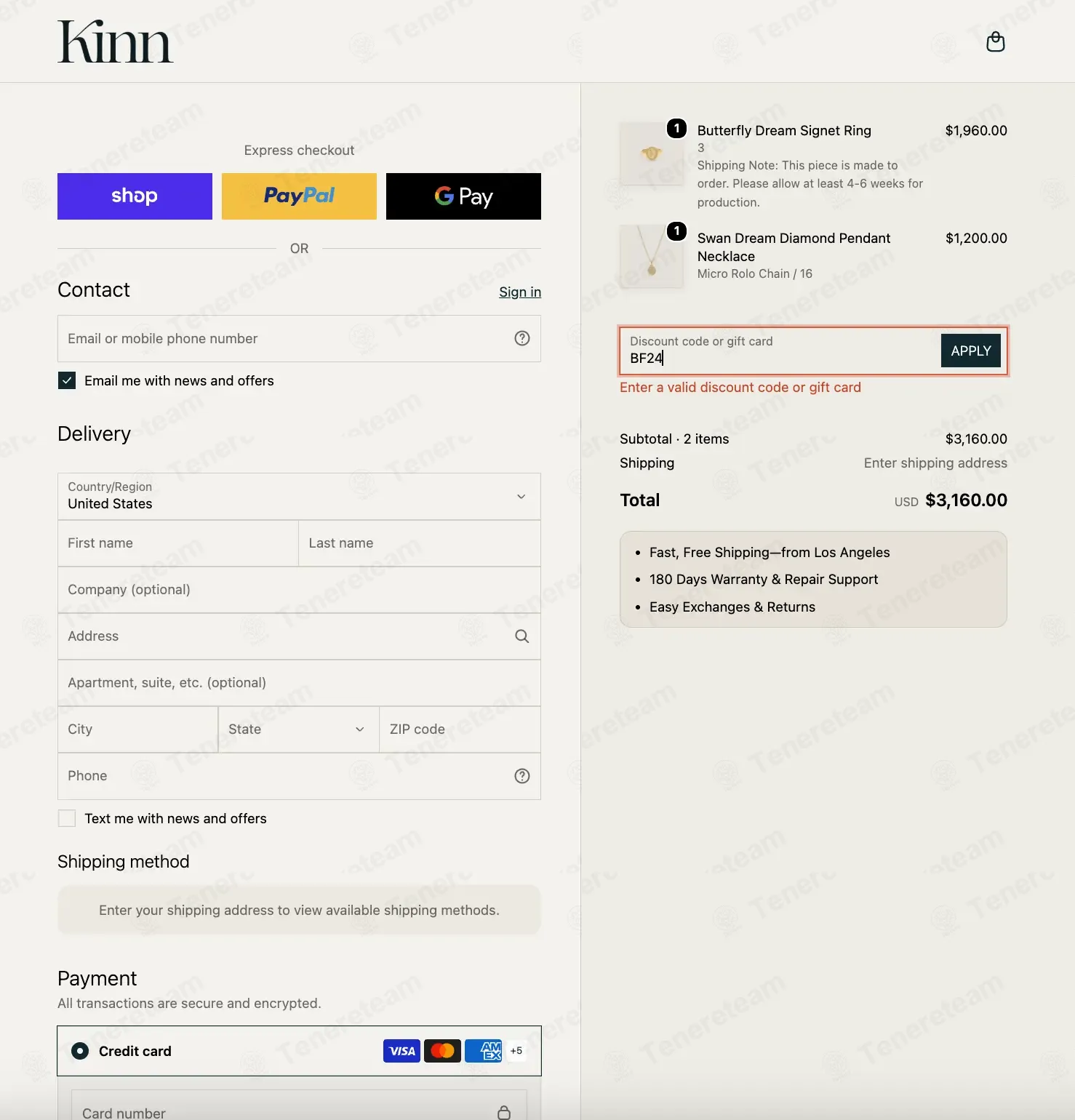Select the Credit card radio button
Image resolution: width=1075 pixels, height=1120 pixels.
[x=80, y=1051]
